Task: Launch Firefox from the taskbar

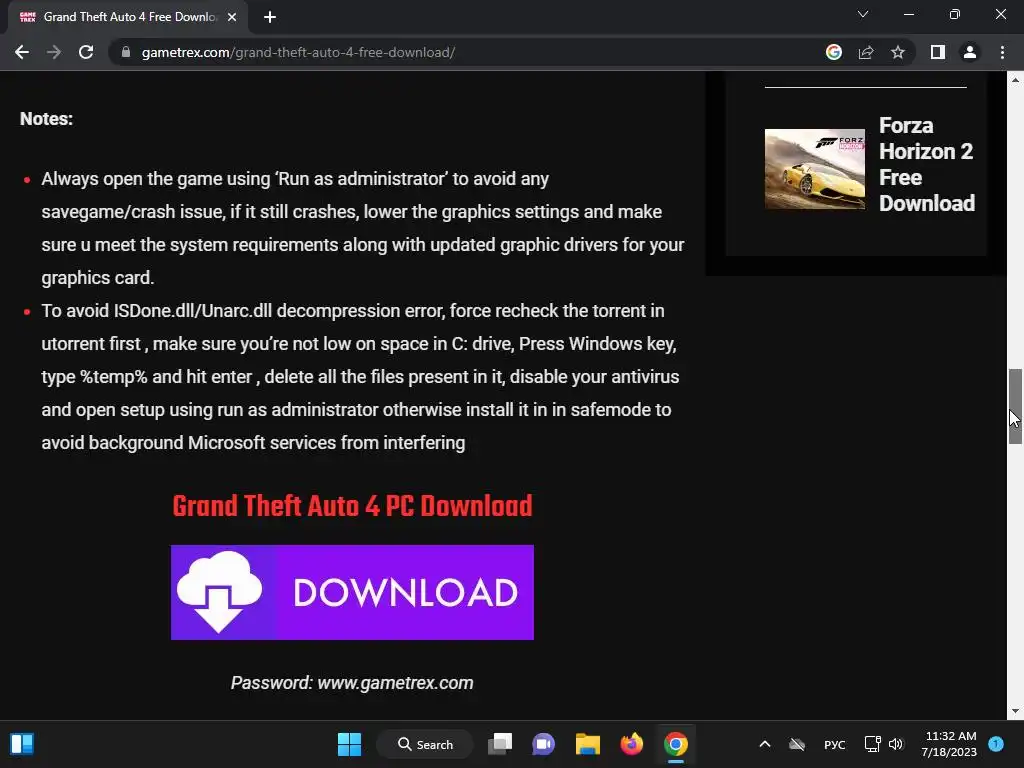Action: point(632,744)
